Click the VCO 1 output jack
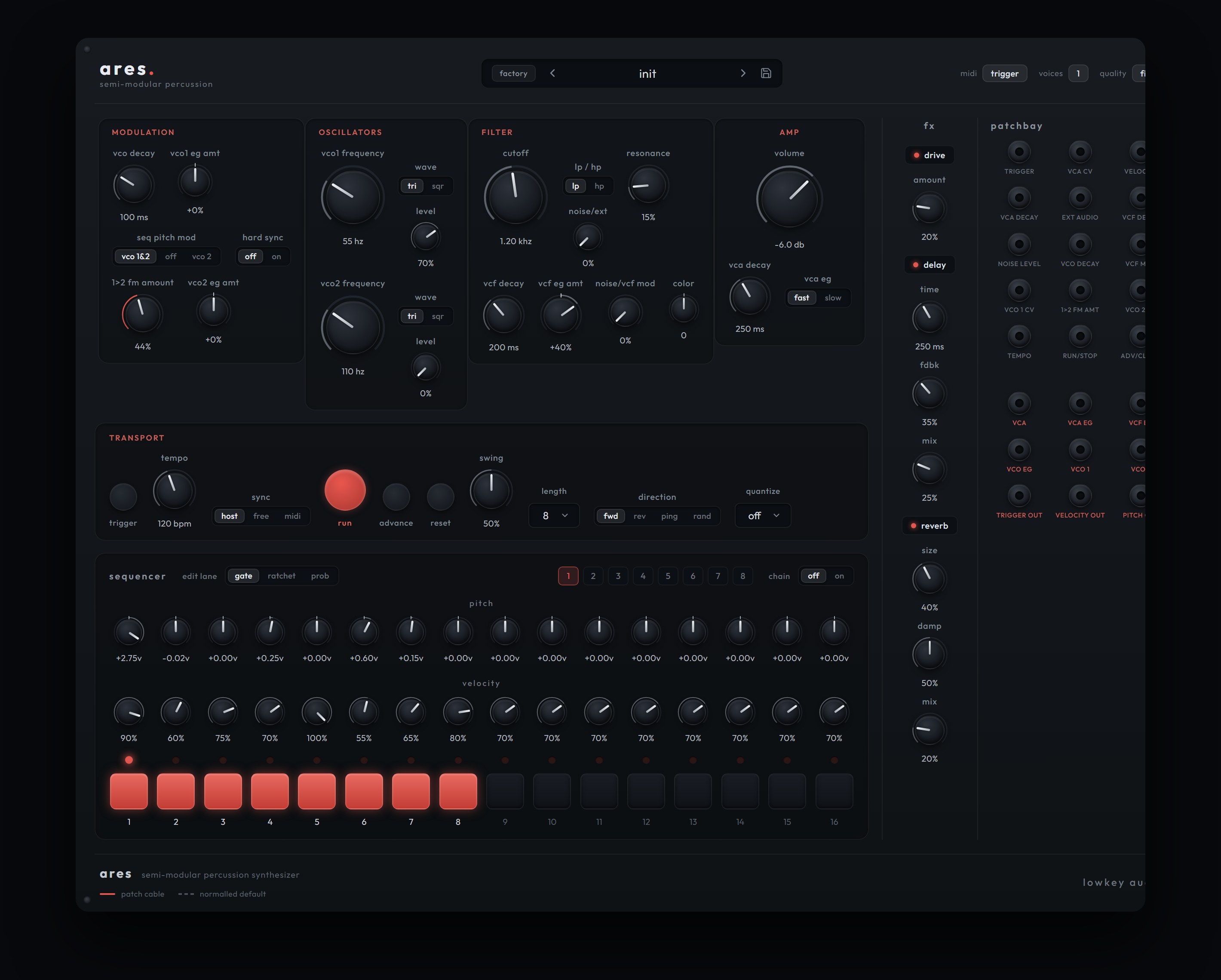1221x980 pixels. [x=1080, y=450]
